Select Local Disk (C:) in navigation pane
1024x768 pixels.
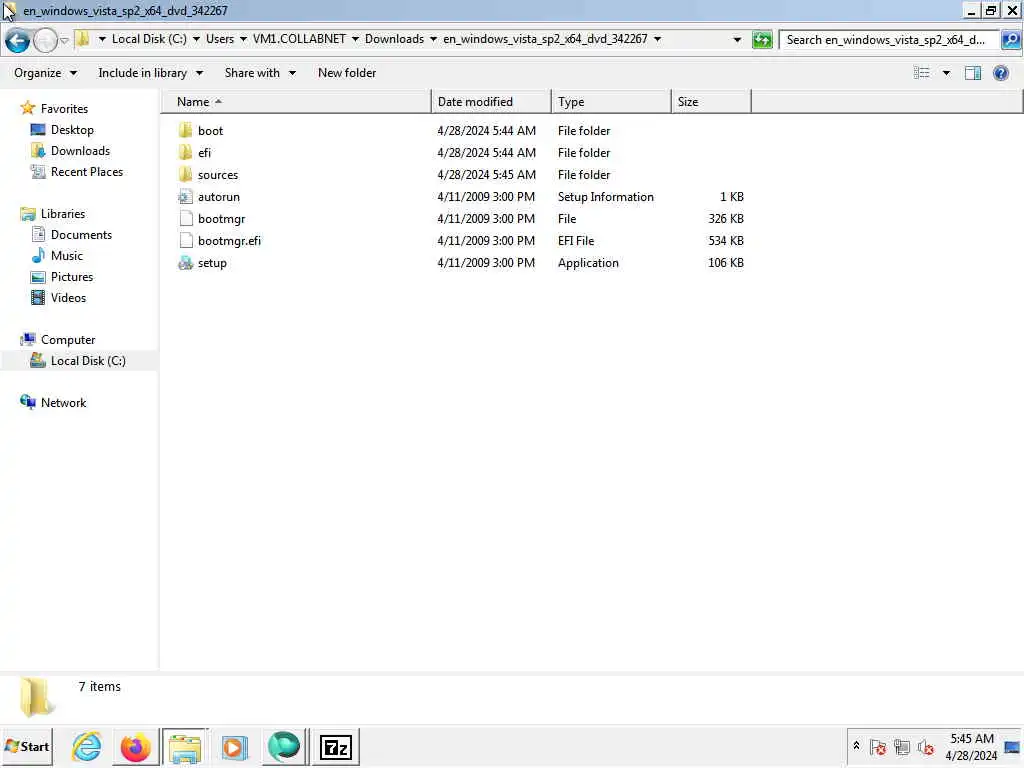coord(88,361)
